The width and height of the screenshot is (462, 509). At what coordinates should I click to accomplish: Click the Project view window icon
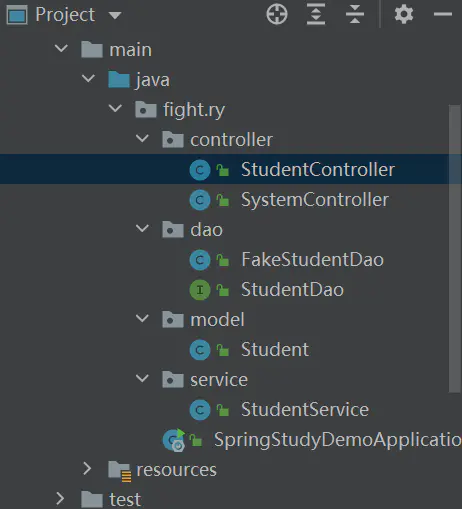pyautogui.click(x=17, y=15)
